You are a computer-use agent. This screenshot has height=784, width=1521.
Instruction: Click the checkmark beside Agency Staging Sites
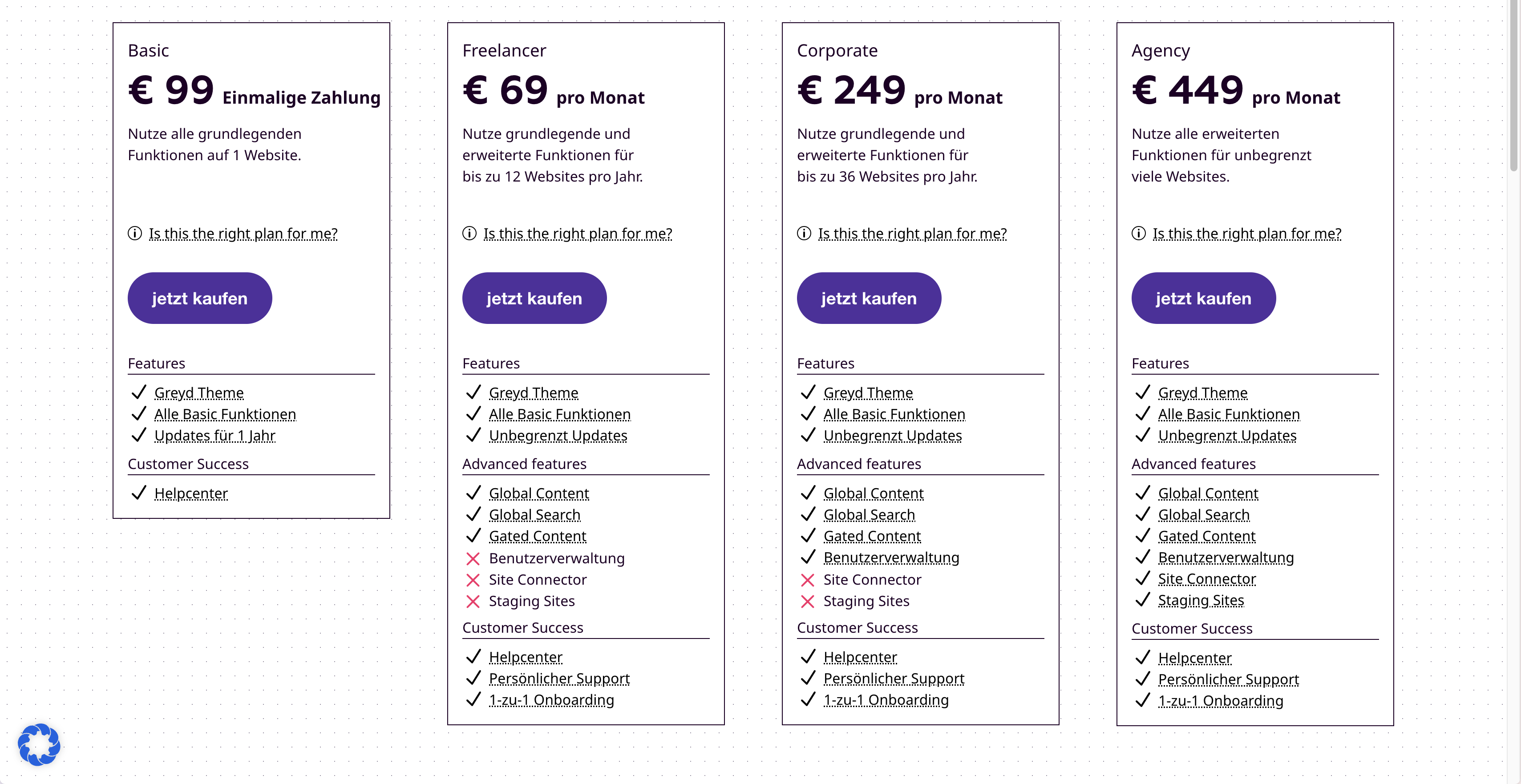pyautogui.click(x=1142, y=600)
